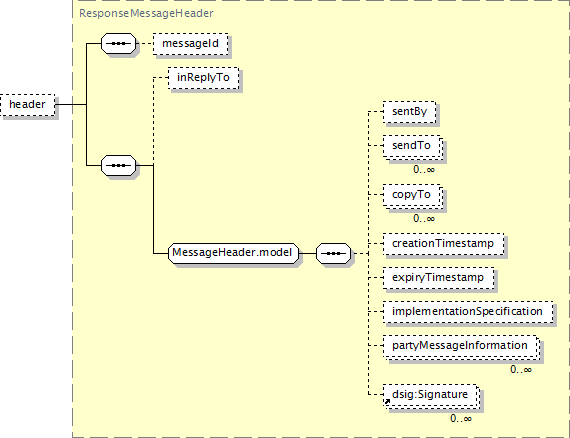
Task: Select the implementationSpecification element
Action: click(x=468, y=312)
